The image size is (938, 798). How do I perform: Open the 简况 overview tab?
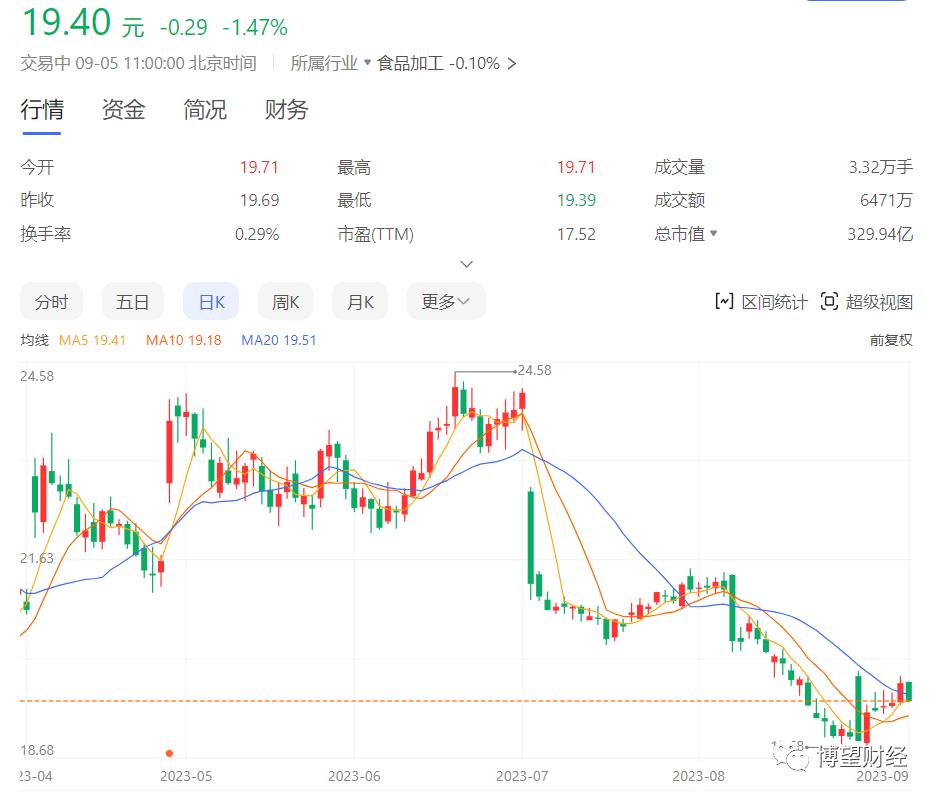pos(204,110)
